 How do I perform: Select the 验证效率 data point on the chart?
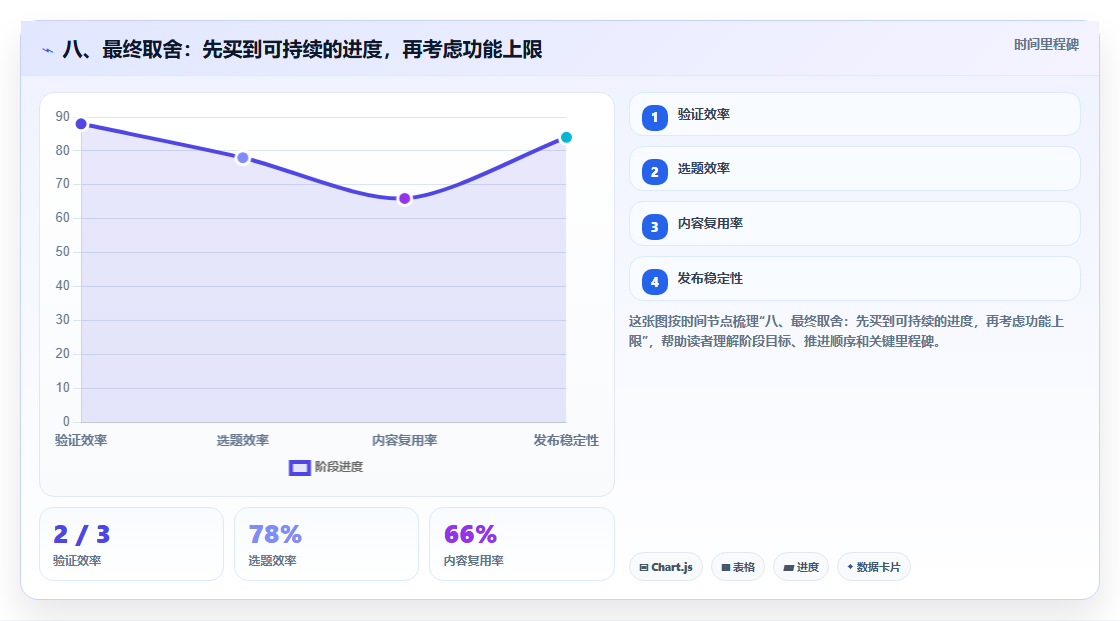coord(81,124)
